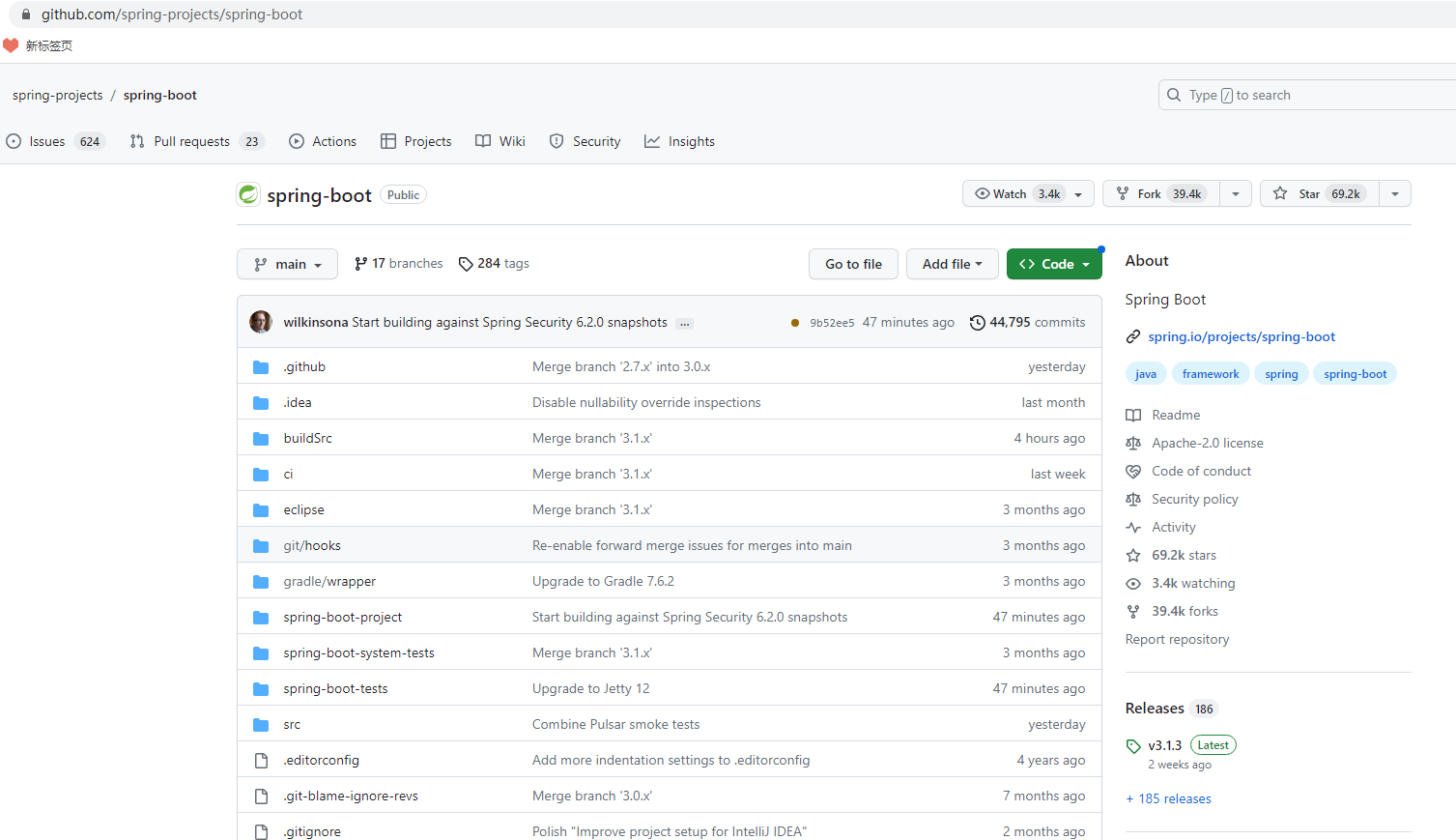1456x840 pixels.
Task: Click the Security policy scale icon
Action: 1133,500
